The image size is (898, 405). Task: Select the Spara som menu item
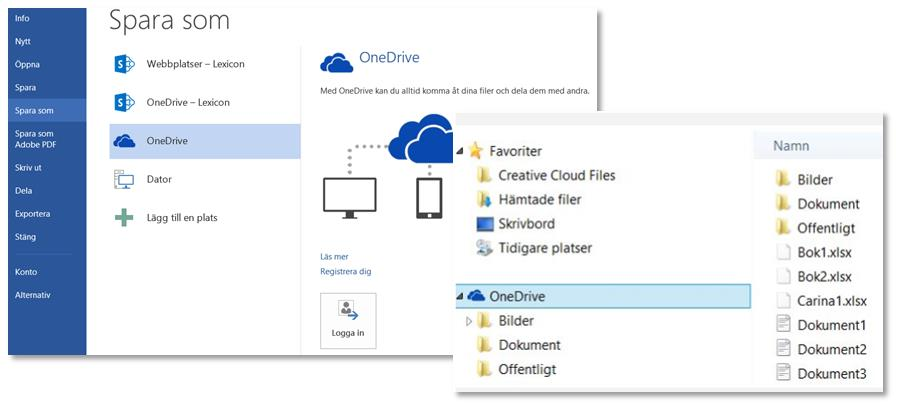pos(47,110)
